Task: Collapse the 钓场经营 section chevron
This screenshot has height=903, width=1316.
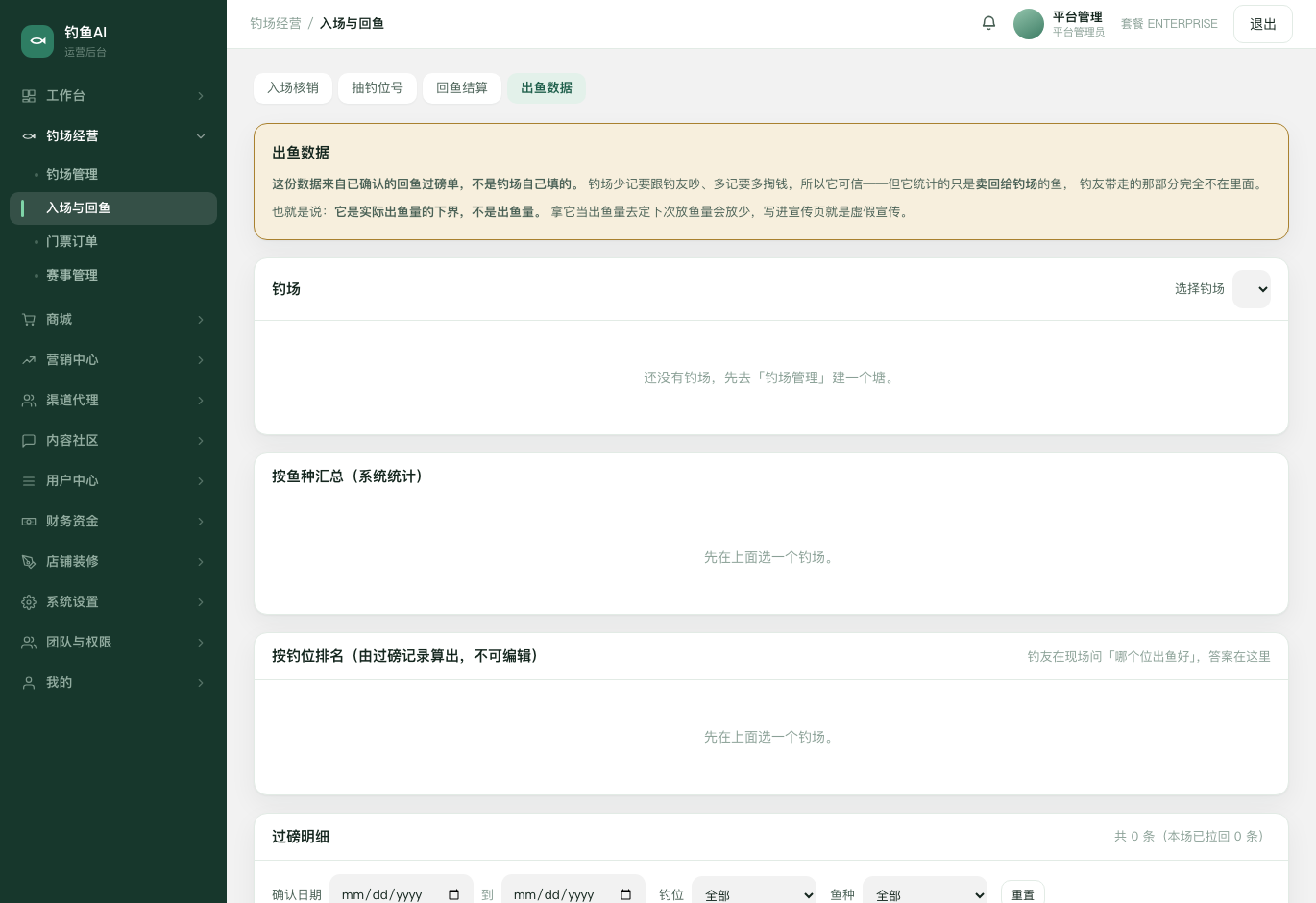Action: pos(201,136)
